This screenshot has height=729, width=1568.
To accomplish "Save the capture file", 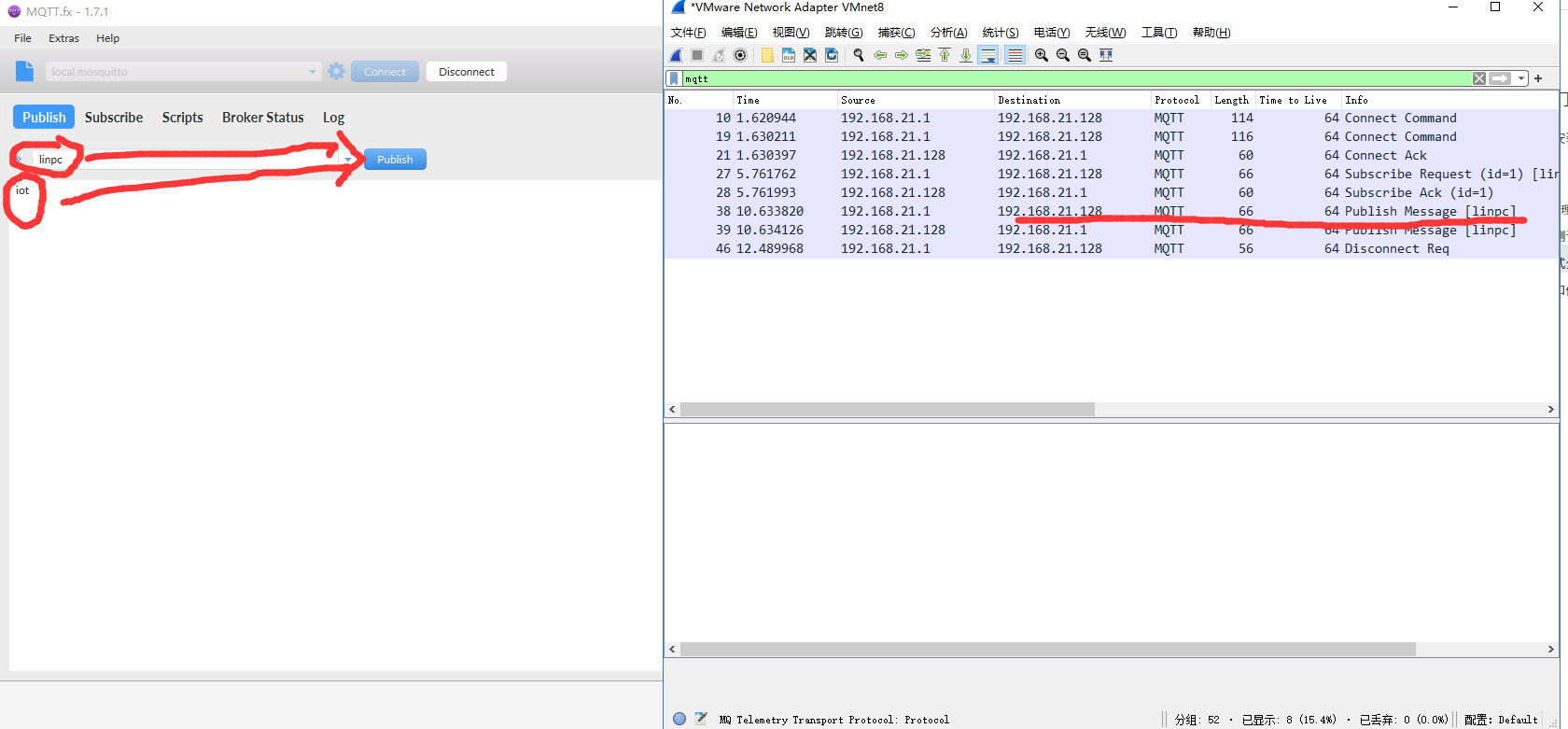I will 789,55.
